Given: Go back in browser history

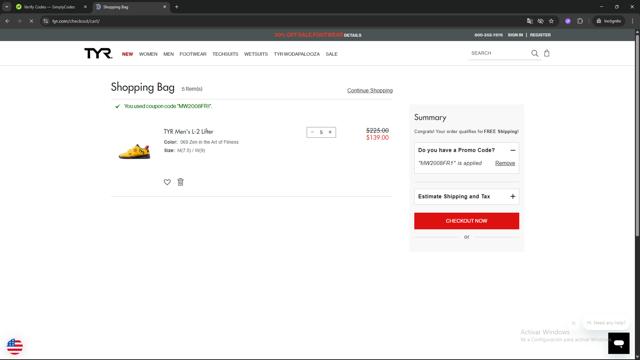Looking at the screenshot, I should (7, 21).
